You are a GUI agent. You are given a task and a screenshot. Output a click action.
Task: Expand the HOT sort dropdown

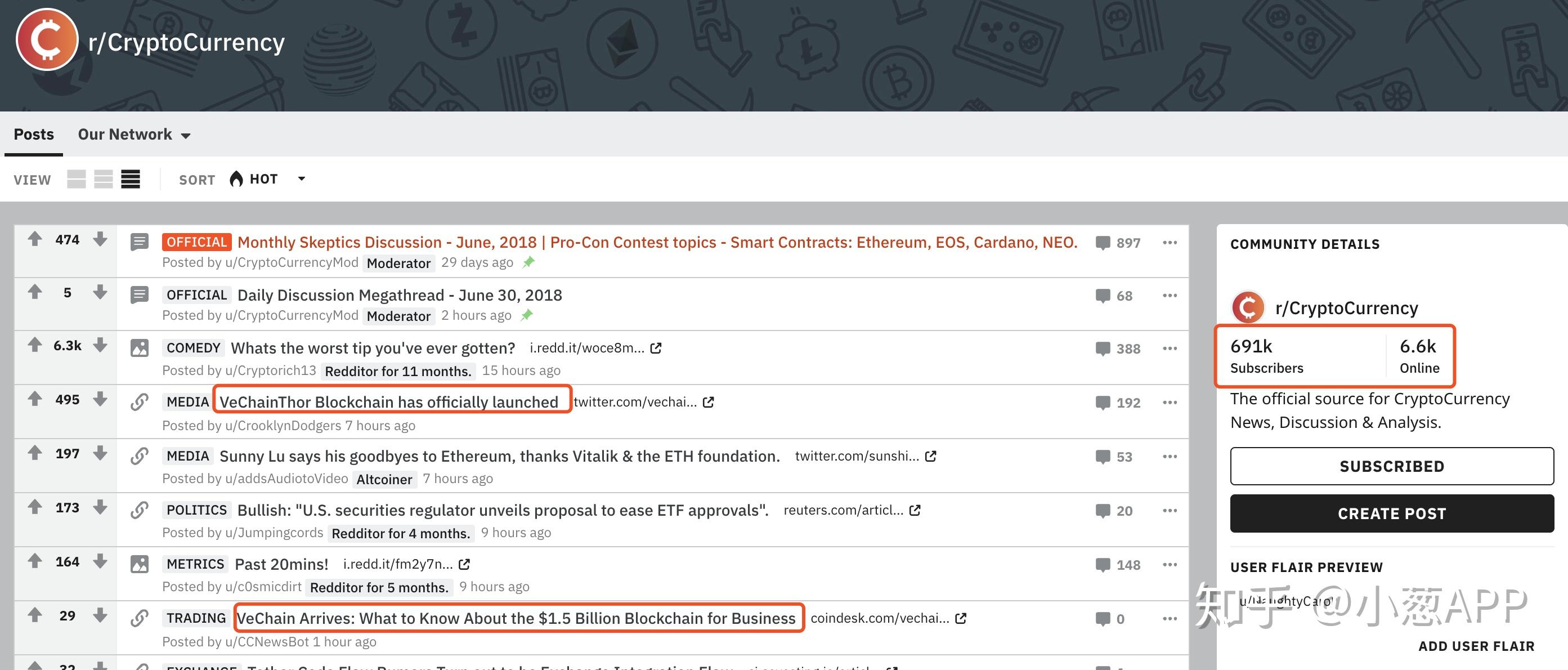(x=301, y=178)
